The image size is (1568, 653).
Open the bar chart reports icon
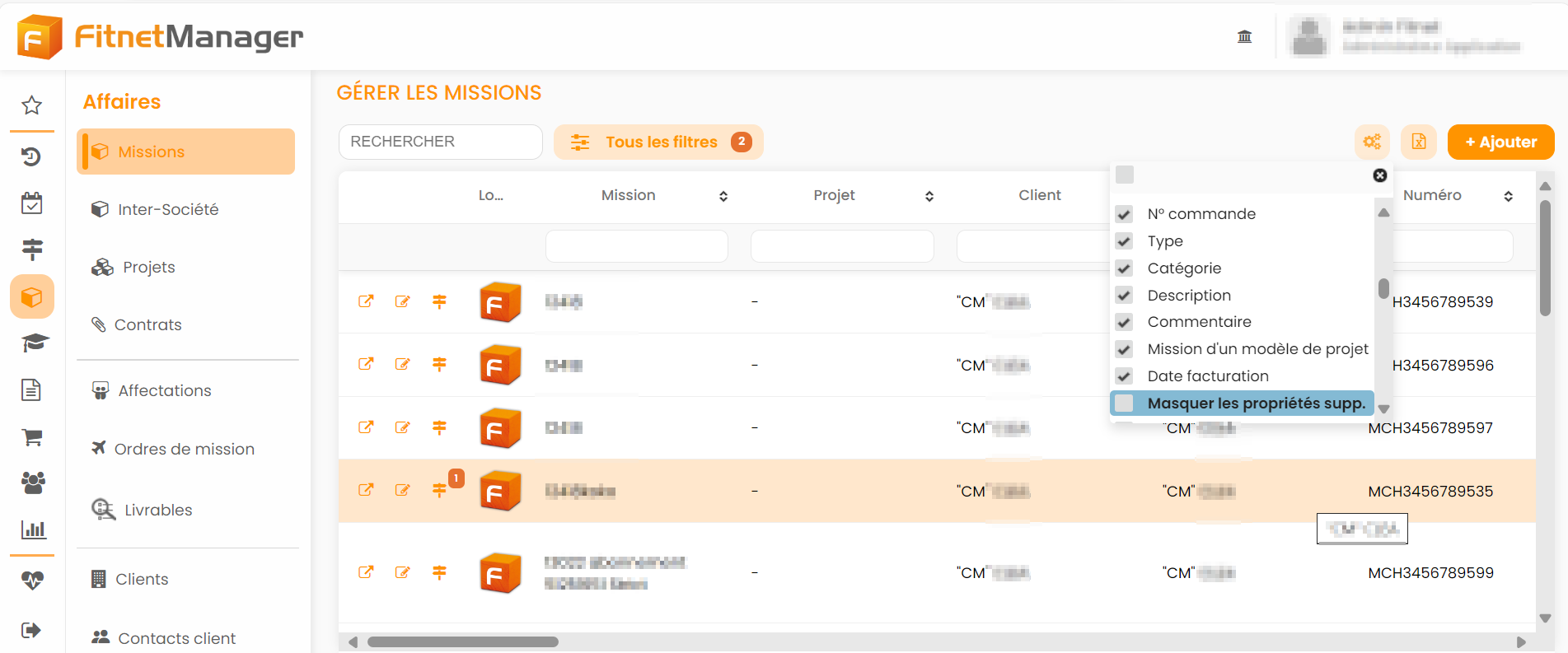click(33, 529)
